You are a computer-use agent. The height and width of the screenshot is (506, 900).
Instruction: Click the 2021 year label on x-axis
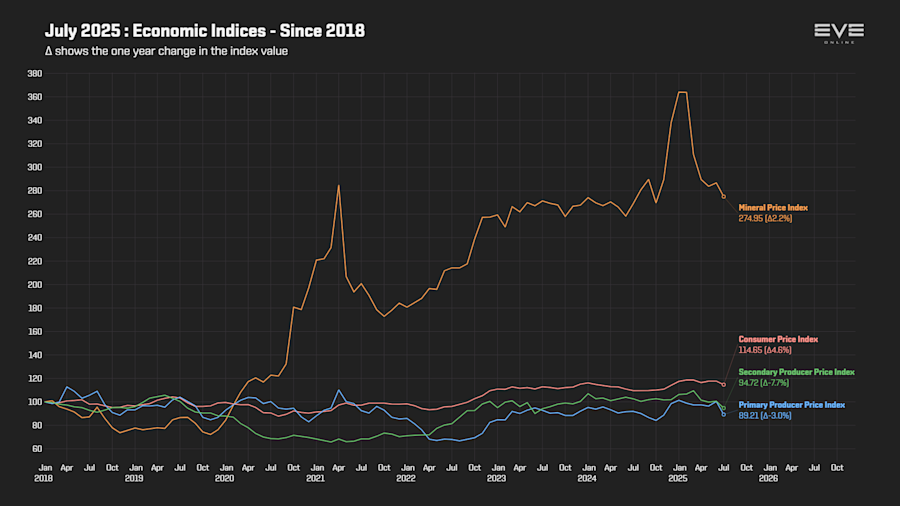(314, 478)
